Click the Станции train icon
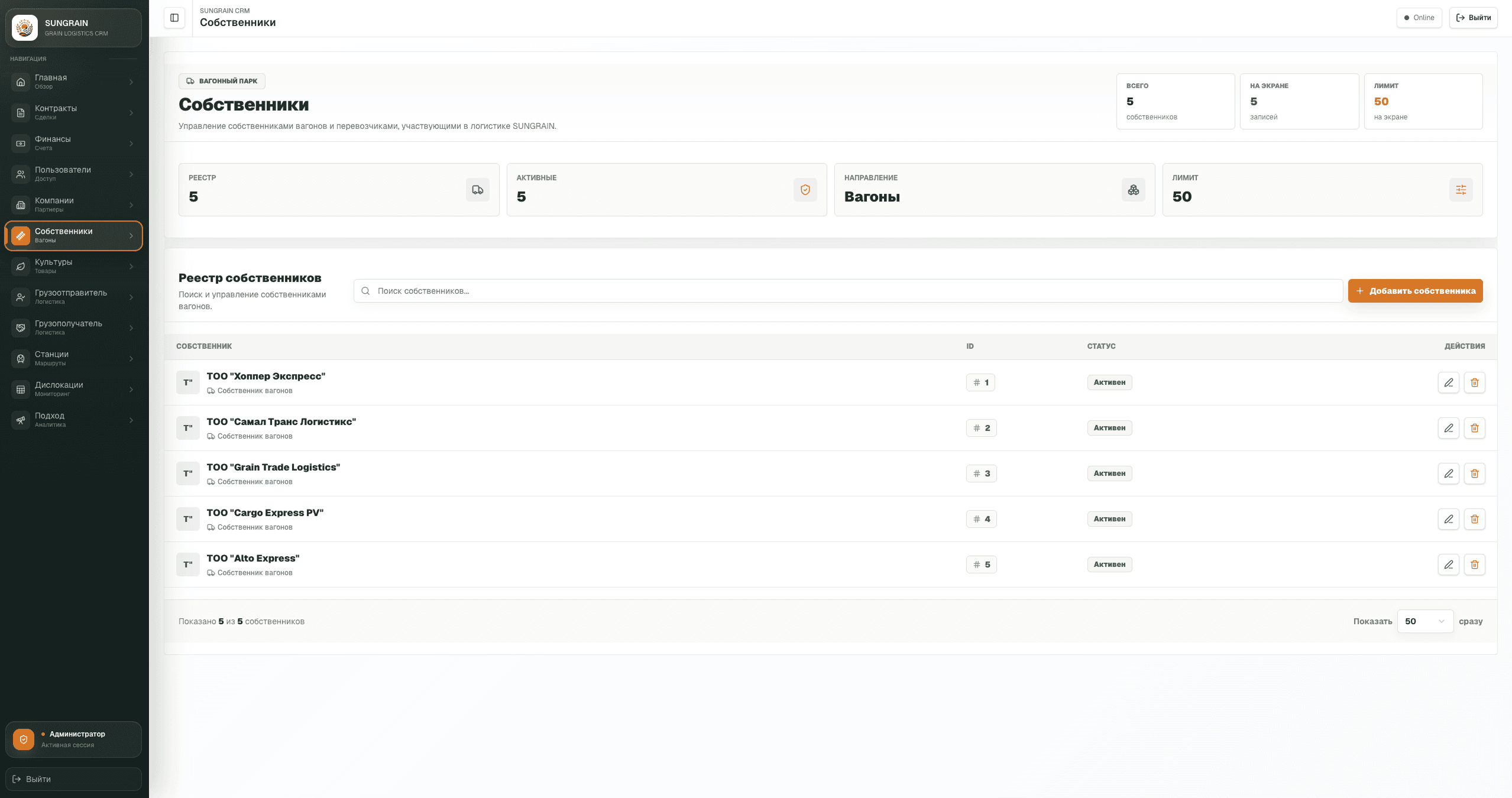1512x798 pixels. tap(21, 359)
